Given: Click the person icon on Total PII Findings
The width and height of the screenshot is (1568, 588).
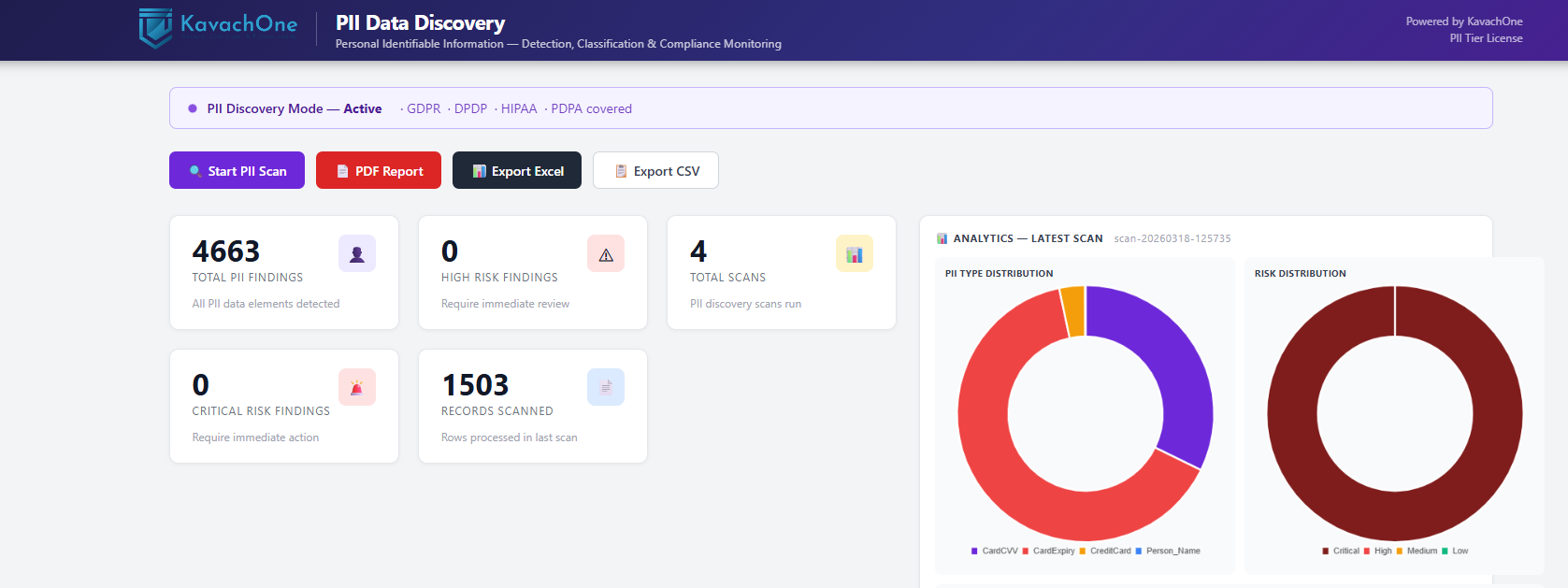Looking at the screenshot, I should click(x=357, y=254).
